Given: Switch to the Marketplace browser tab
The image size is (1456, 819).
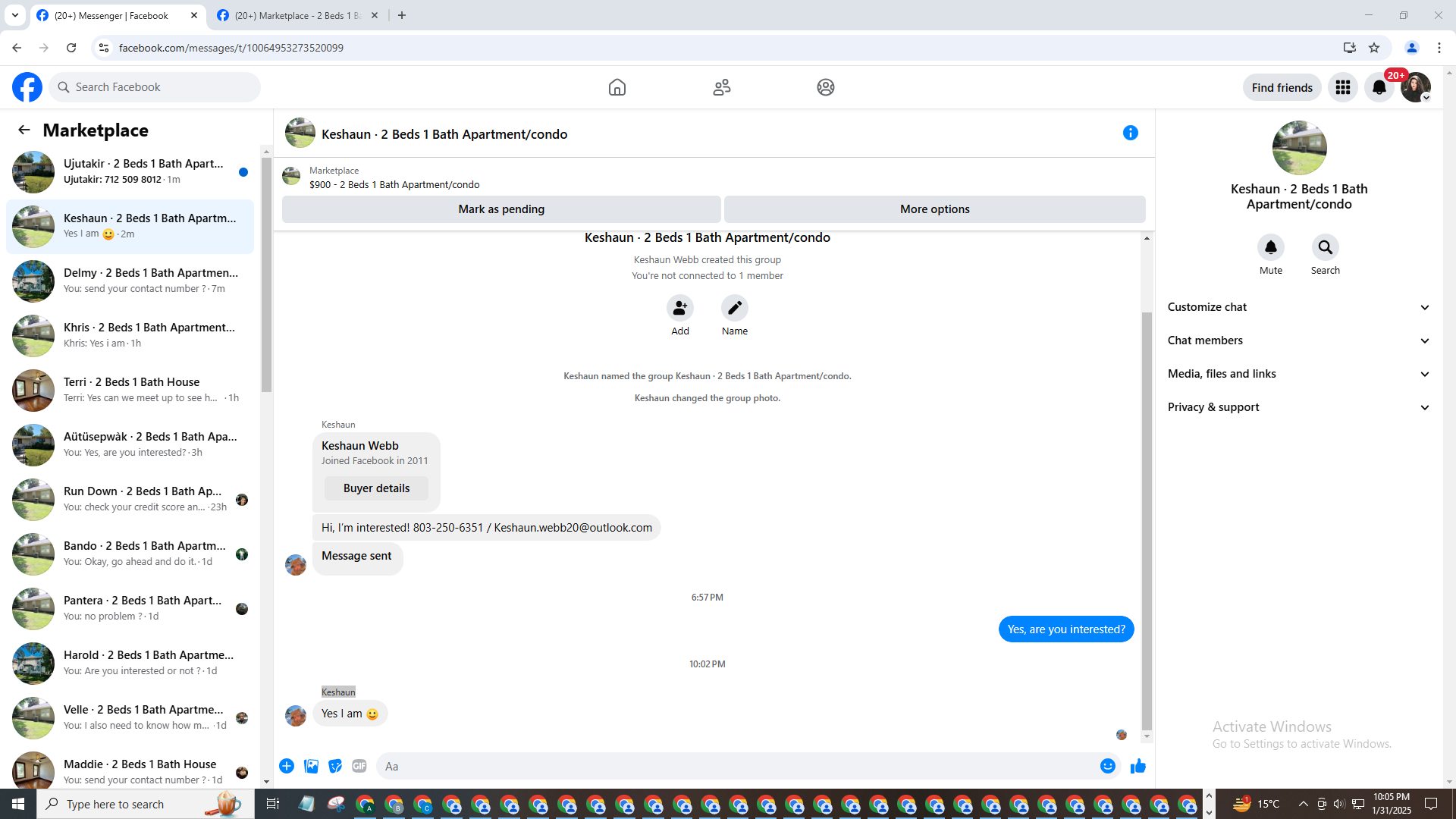Looking at the screenshot, I should [298, 15].
